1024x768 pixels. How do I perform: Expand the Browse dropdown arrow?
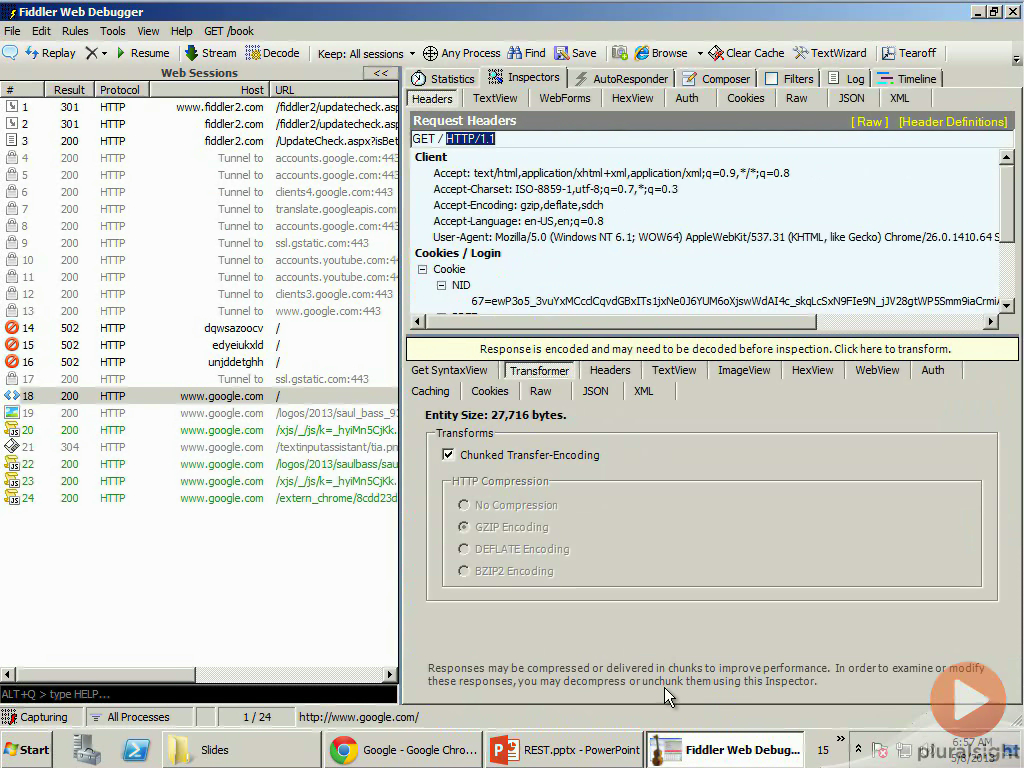tap(700, 54)
